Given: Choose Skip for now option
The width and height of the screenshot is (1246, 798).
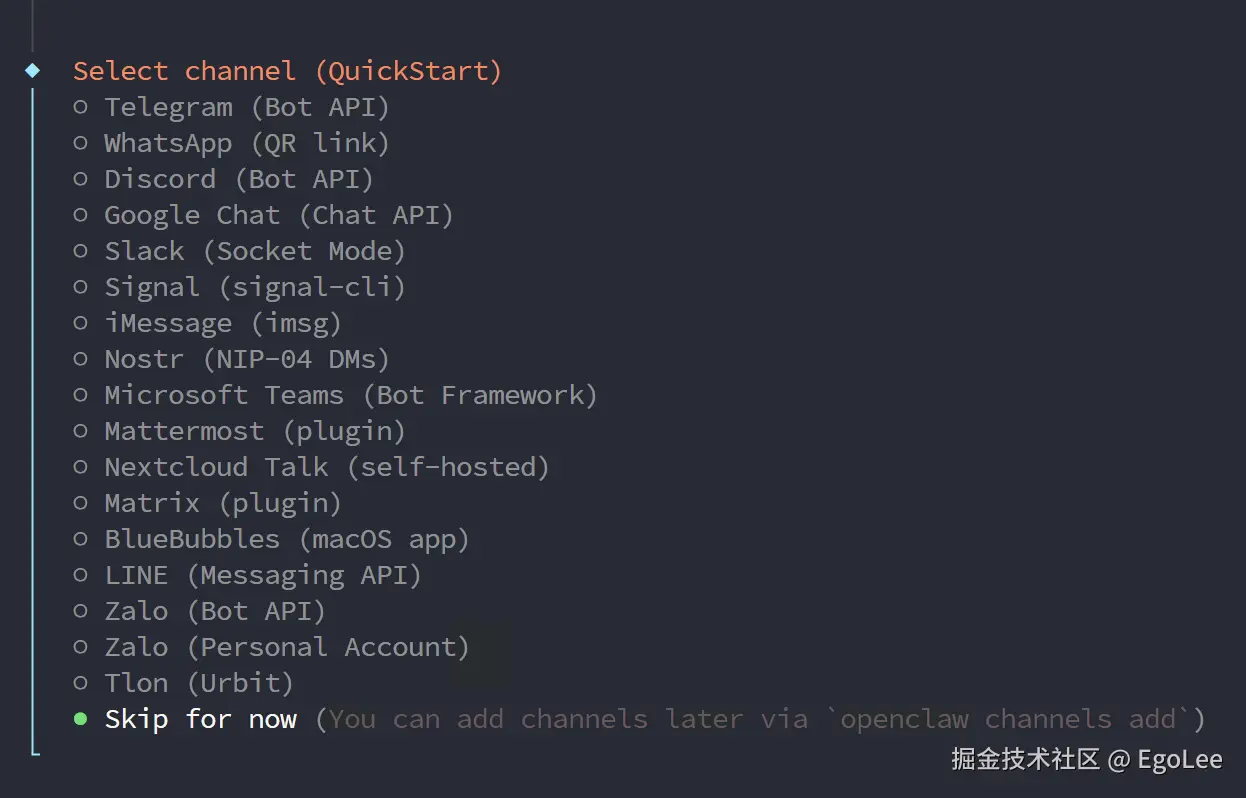Looking at the screenshot, I should coord(200,719).
